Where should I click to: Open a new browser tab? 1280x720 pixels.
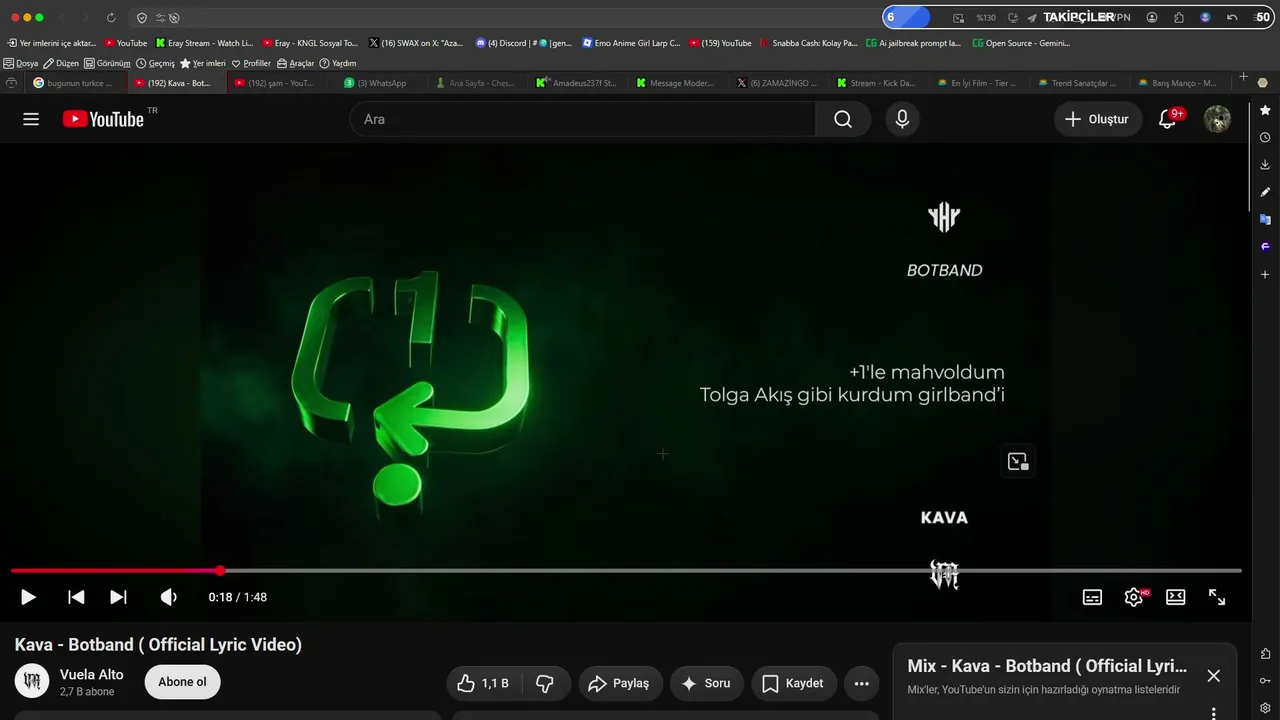[1243, 77]
